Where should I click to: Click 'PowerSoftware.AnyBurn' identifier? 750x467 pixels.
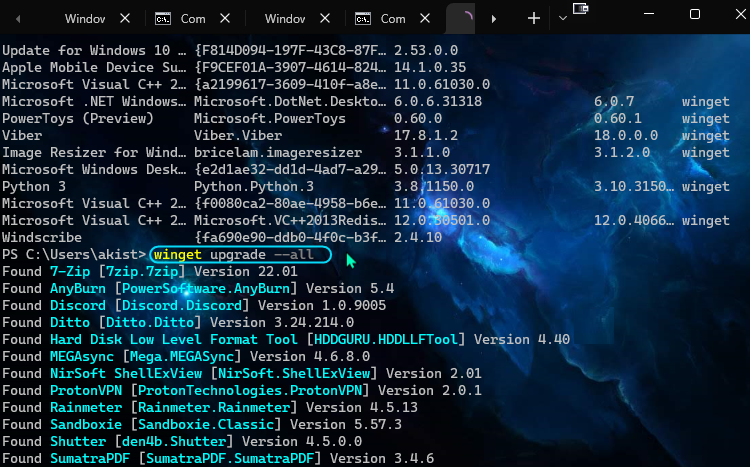(x=206, y=289)
